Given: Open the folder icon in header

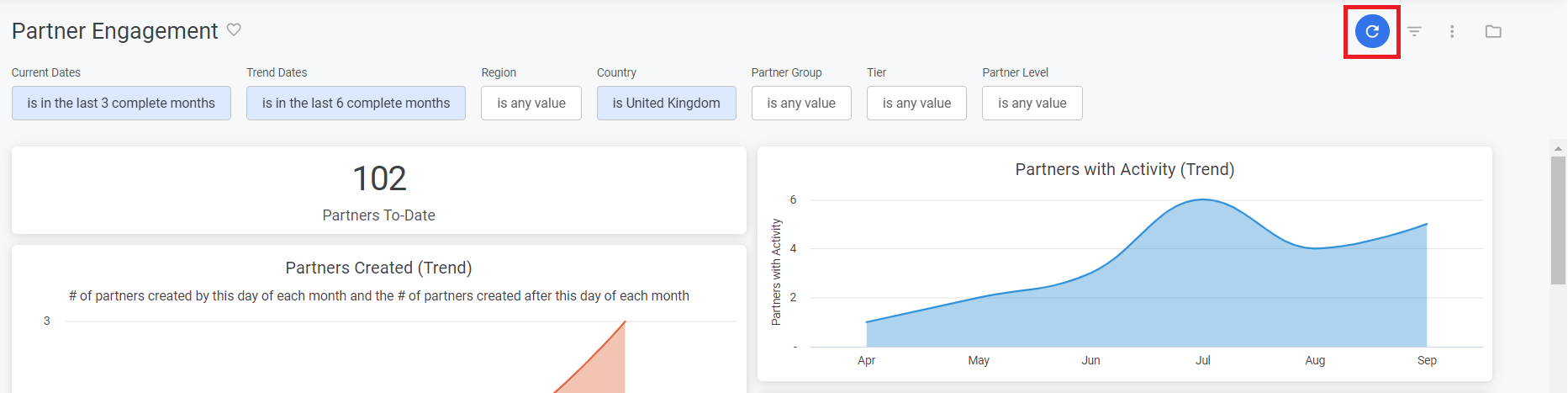Looking at the screenshot, I should point(1493,31).
